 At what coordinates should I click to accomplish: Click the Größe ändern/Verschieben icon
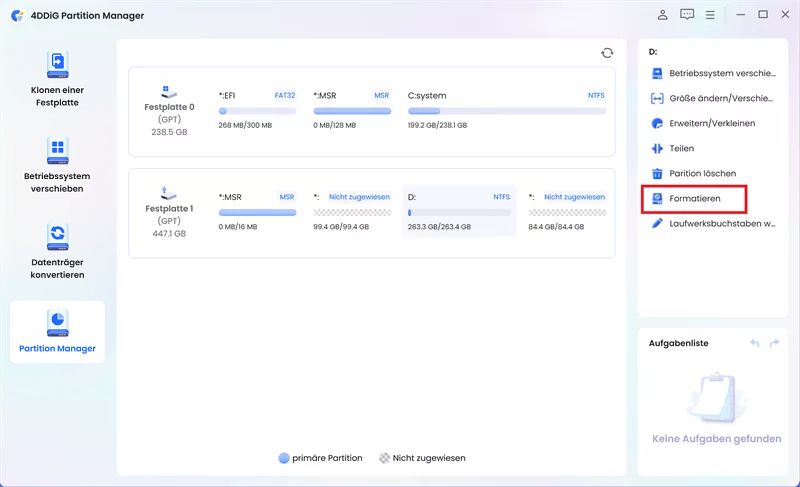point(657,98)
